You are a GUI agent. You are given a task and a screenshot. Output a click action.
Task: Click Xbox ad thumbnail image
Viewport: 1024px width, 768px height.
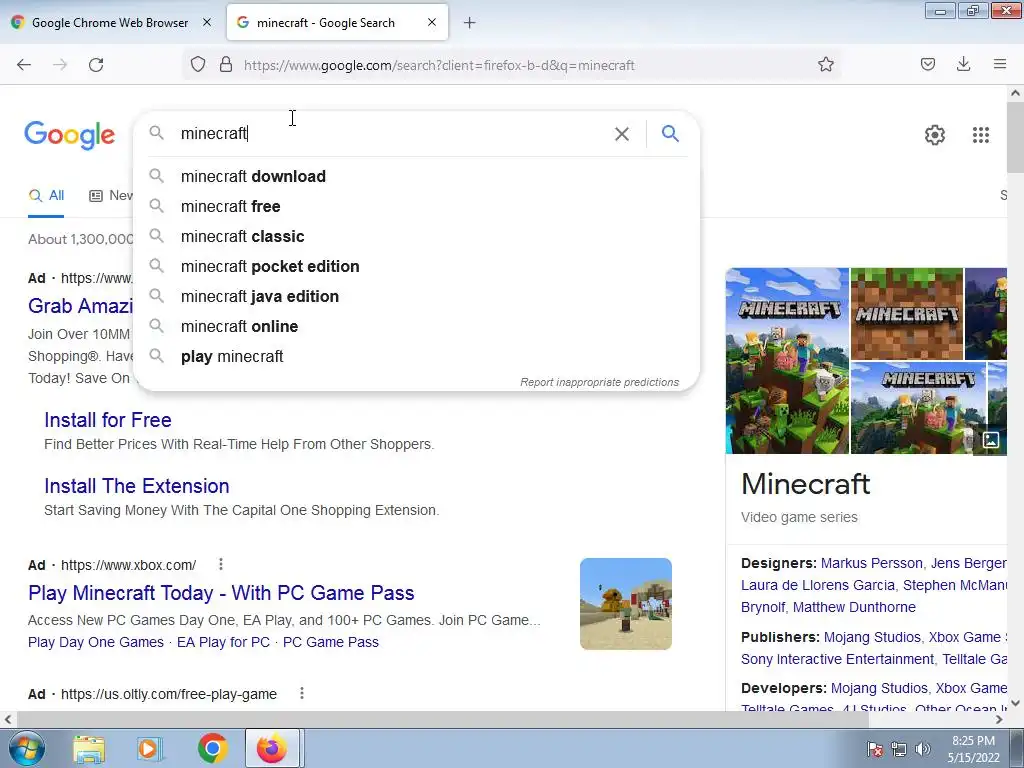tap(626, 603)
